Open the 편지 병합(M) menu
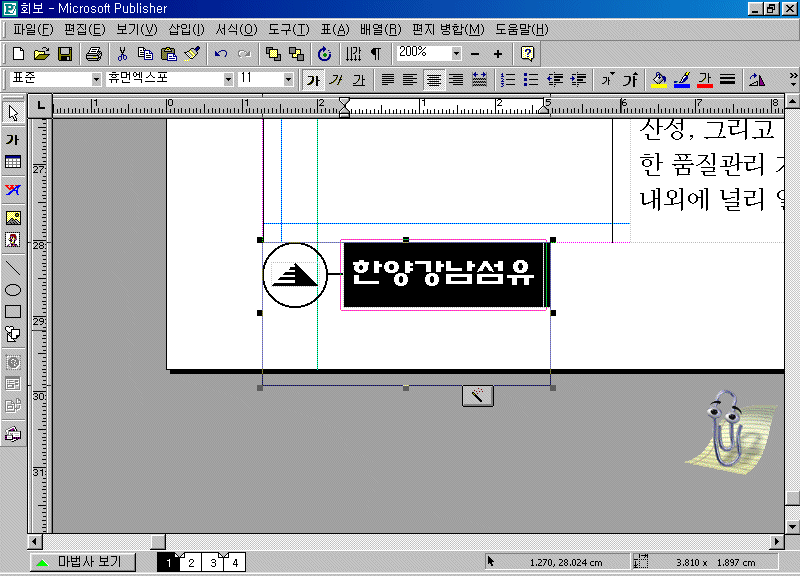 pyautogui.click(x=448, y=29)
